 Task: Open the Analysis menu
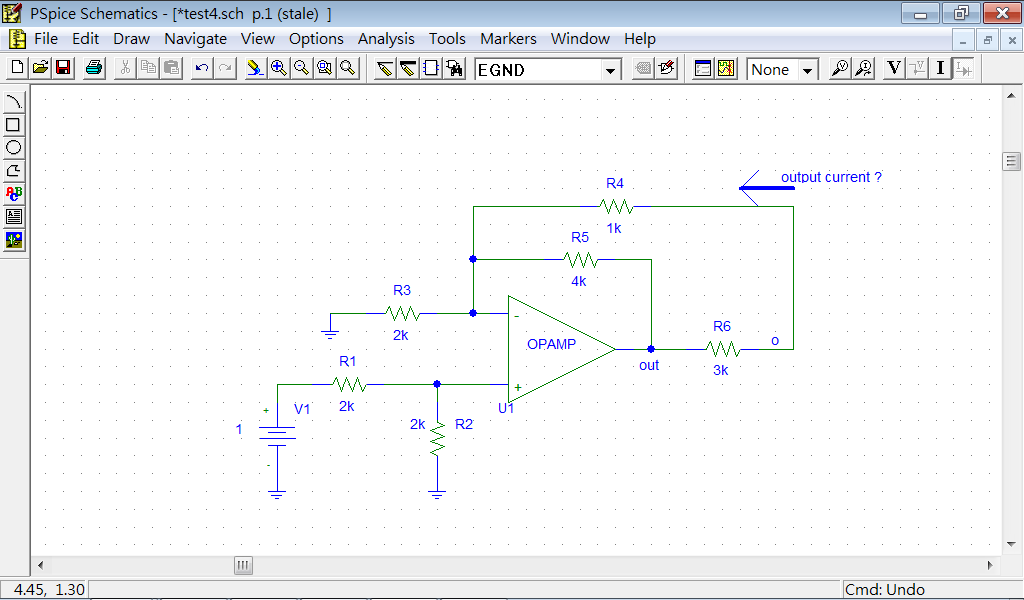(x=386, y=39)
